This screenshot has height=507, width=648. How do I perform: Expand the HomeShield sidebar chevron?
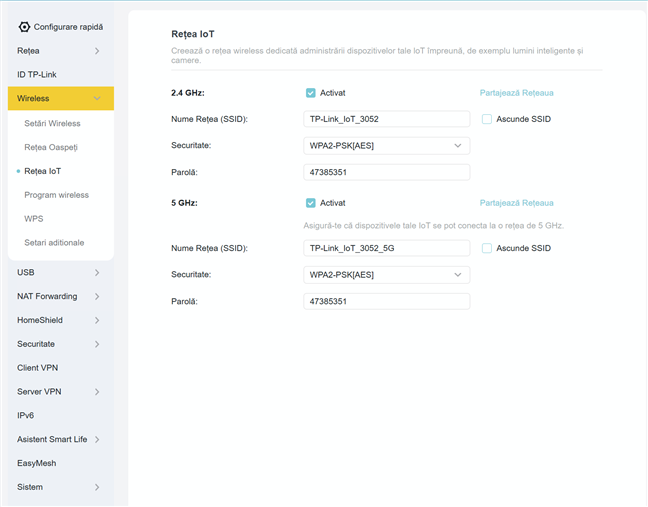[97, 320]
